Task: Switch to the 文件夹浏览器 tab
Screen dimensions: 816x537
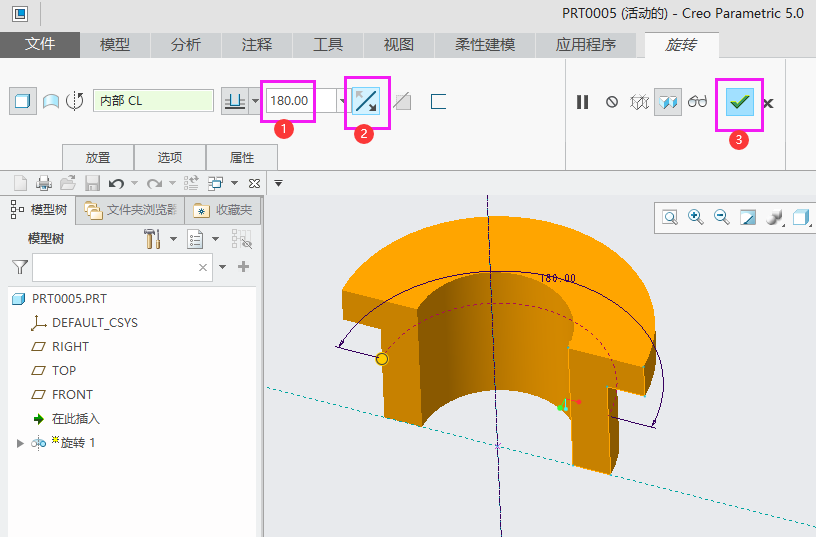Action: tap(131, 210)
